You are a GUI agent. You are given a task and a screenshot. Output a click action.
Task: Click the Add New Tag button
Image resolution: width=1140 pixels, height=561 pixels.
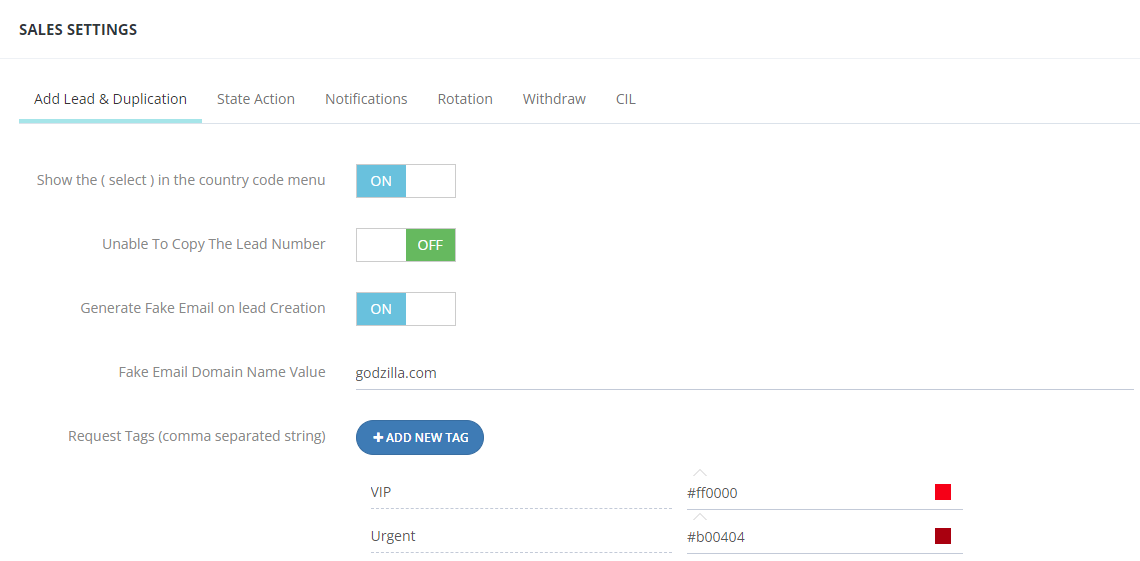pyautogui.click(x=420, y=437)
